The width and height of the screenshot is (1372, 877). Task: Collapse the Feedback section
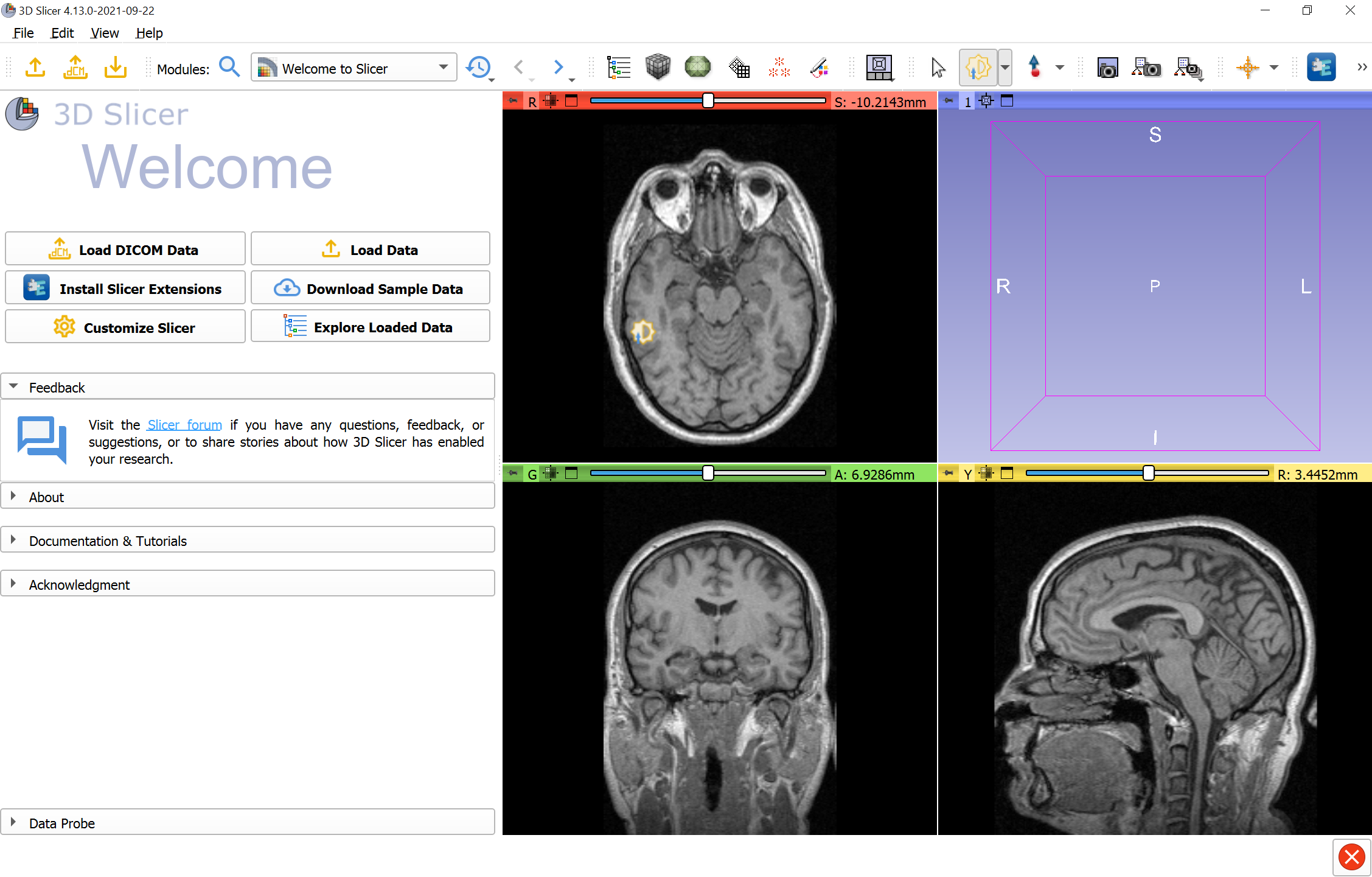(x=248, y=387)
